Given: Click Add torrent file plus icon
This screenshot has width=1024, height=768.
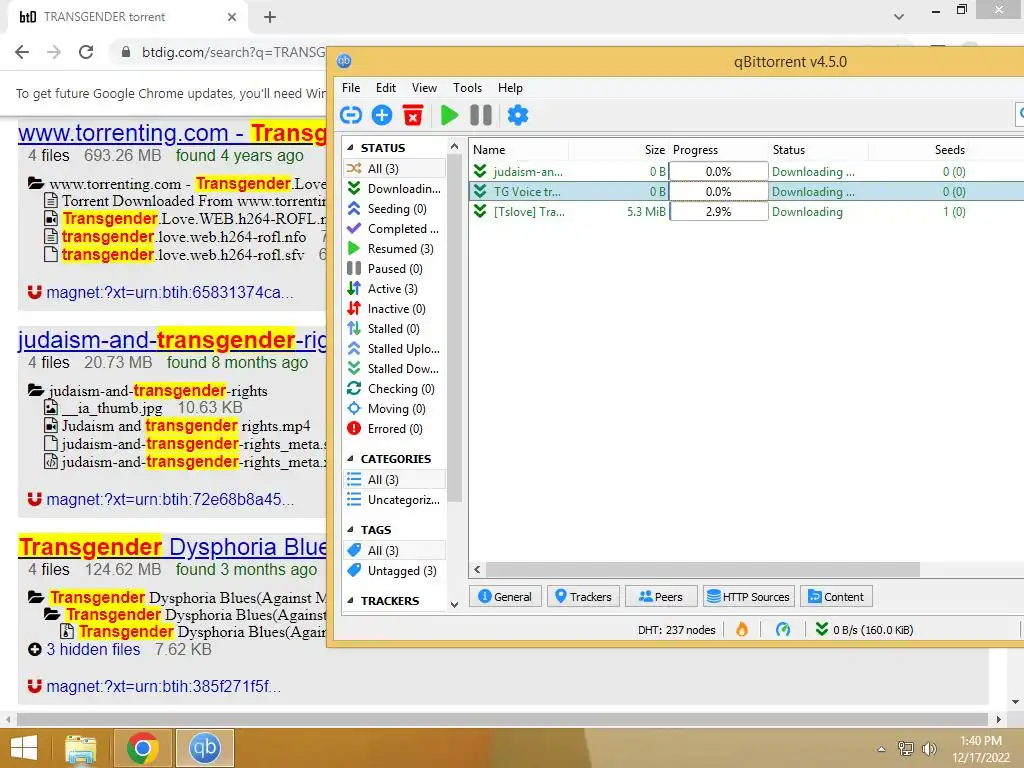Looking at the screenshot, I should pyautogui.click(x=382, y=116).
